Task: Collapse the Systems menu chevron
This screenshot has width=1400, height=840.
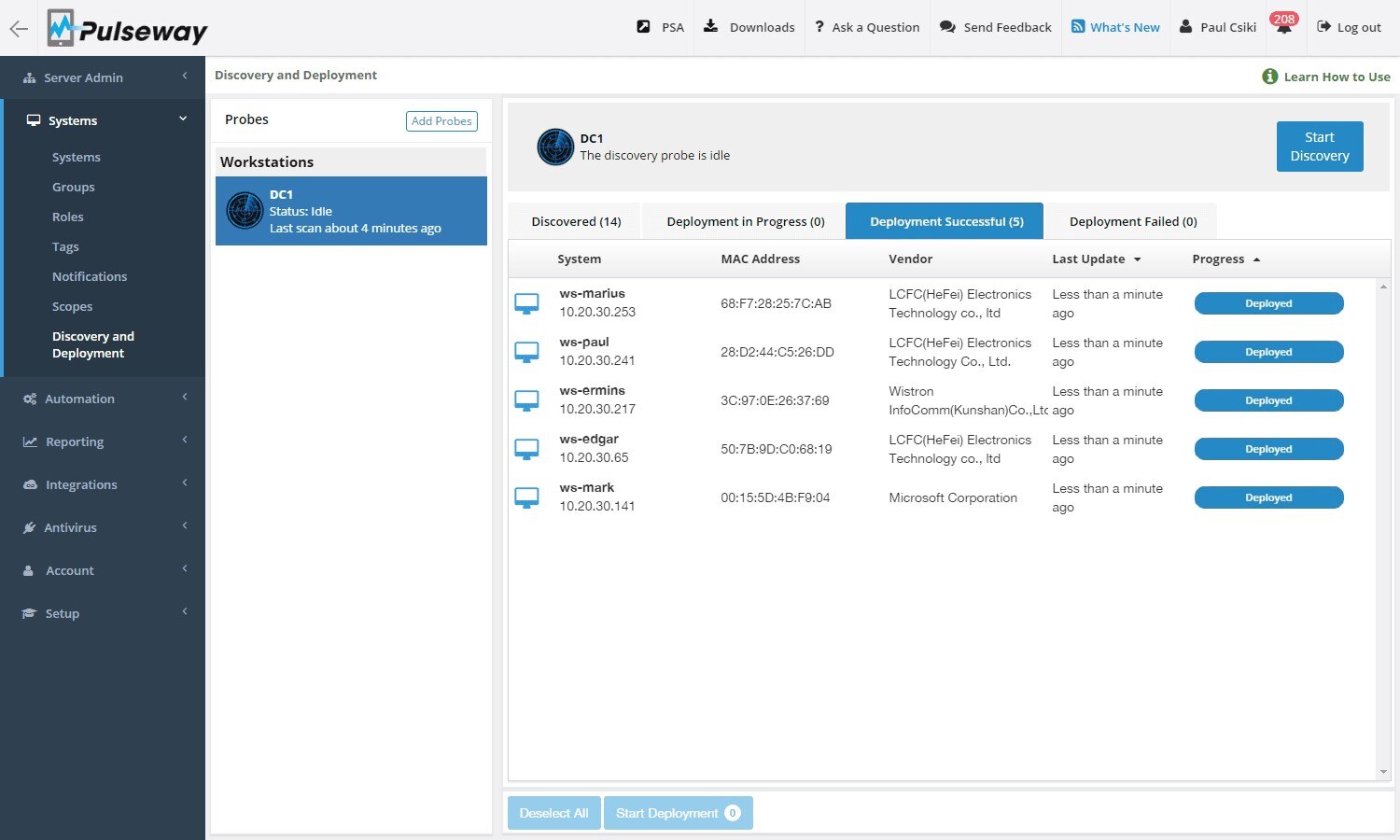Action: point(183,119)
